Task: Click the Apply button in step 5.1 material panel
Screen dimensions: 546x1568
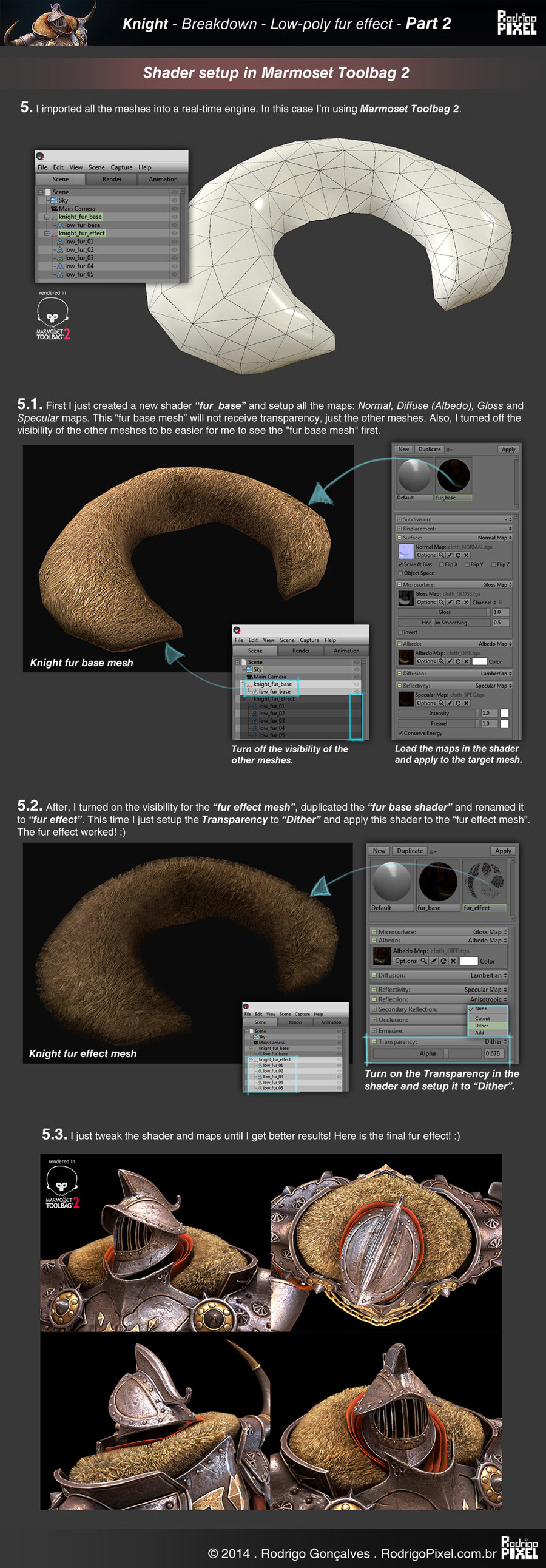Action: pyautogui.click(x=508, y=449)
